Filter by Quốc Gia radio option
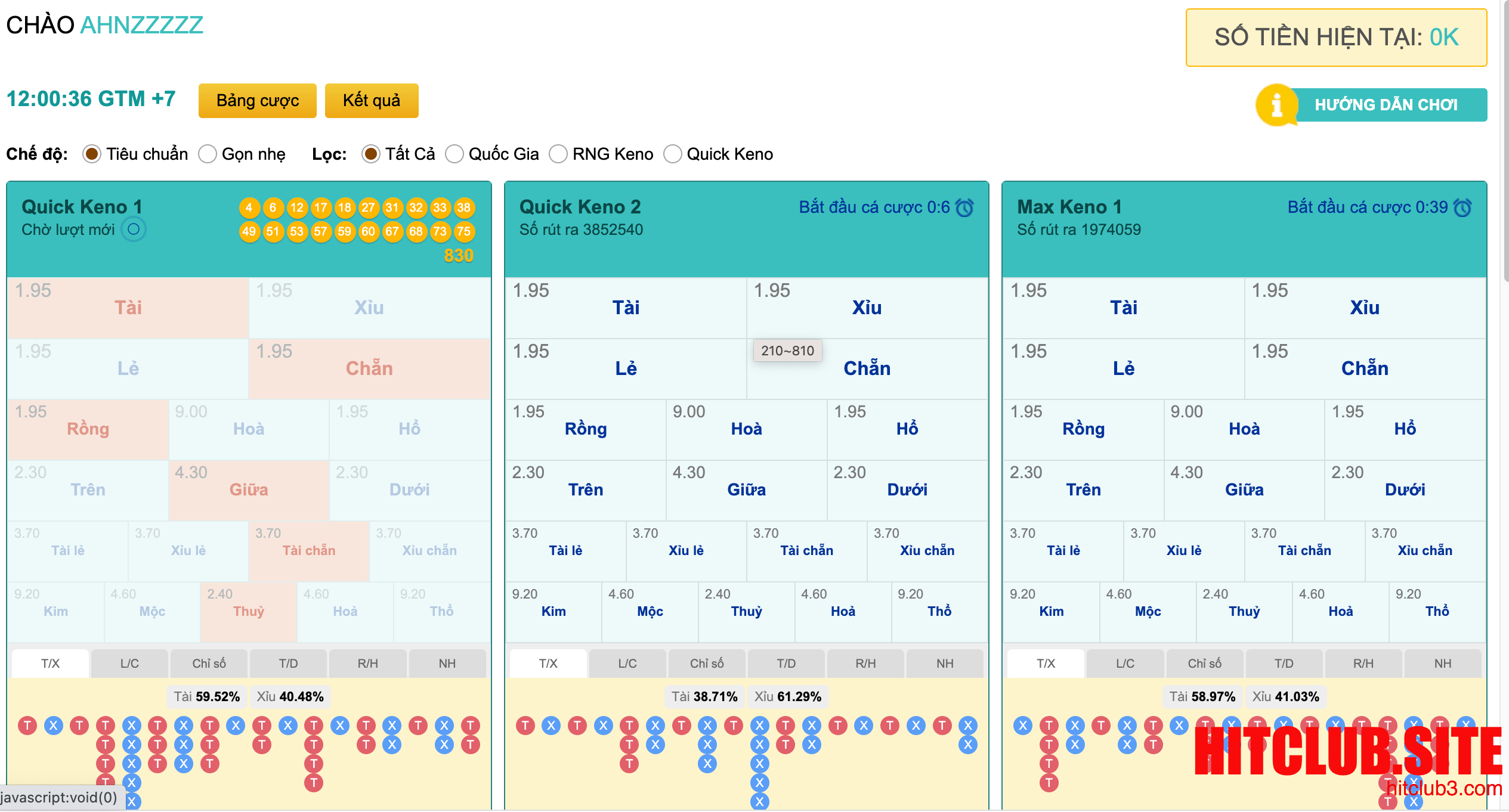Viewport: 1509px width, 812px height. [454, 154]
